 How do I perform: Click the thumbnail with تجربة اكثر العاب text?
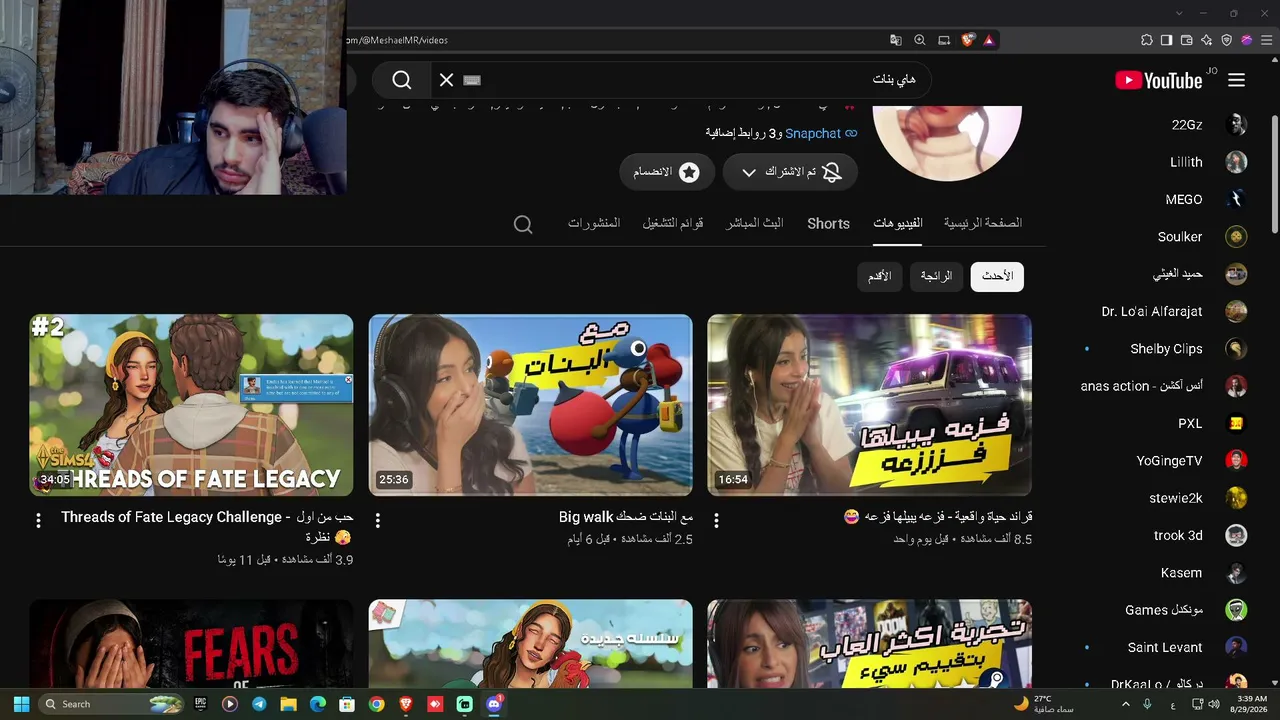coord(870,644)
